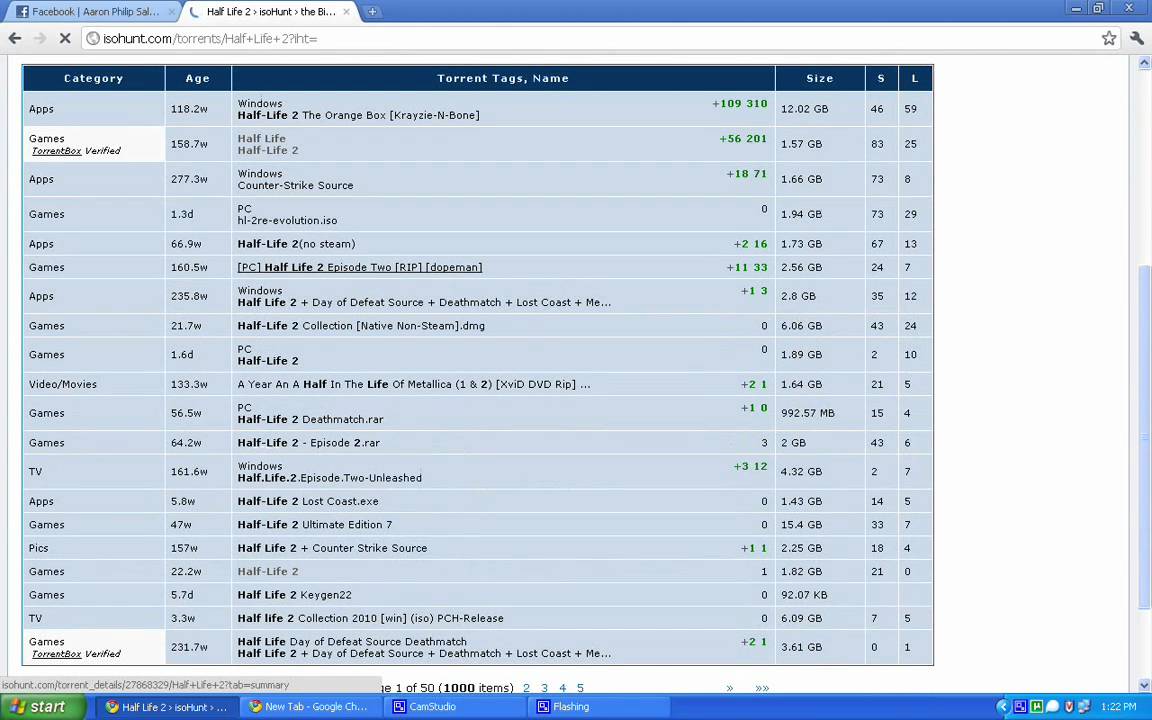The height and width of the screenshot is (720, 1152).
Task: Open a new tab with plus button
Action: [372, 12]
